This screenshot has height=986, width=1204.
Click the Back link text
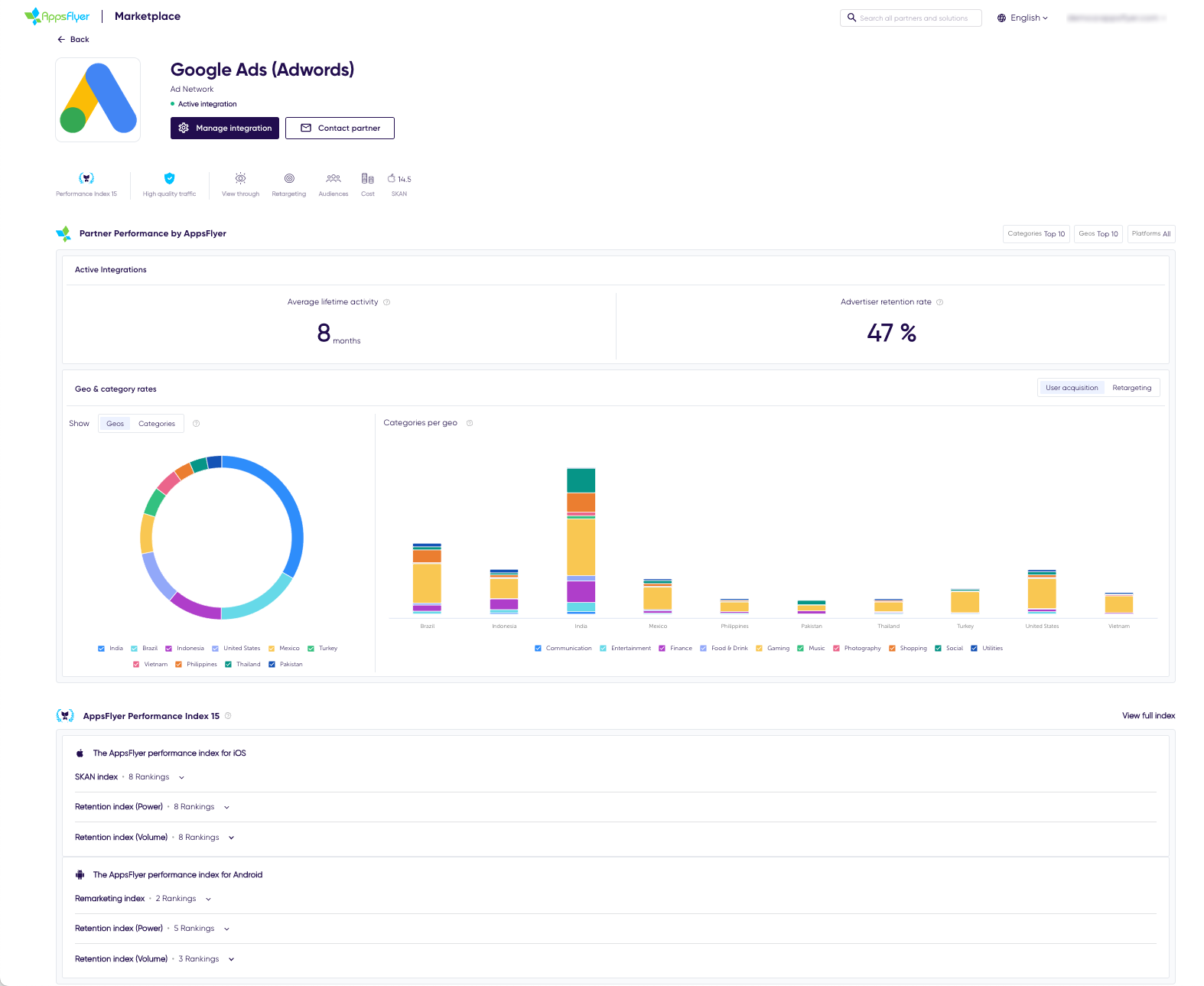(80, 39)
